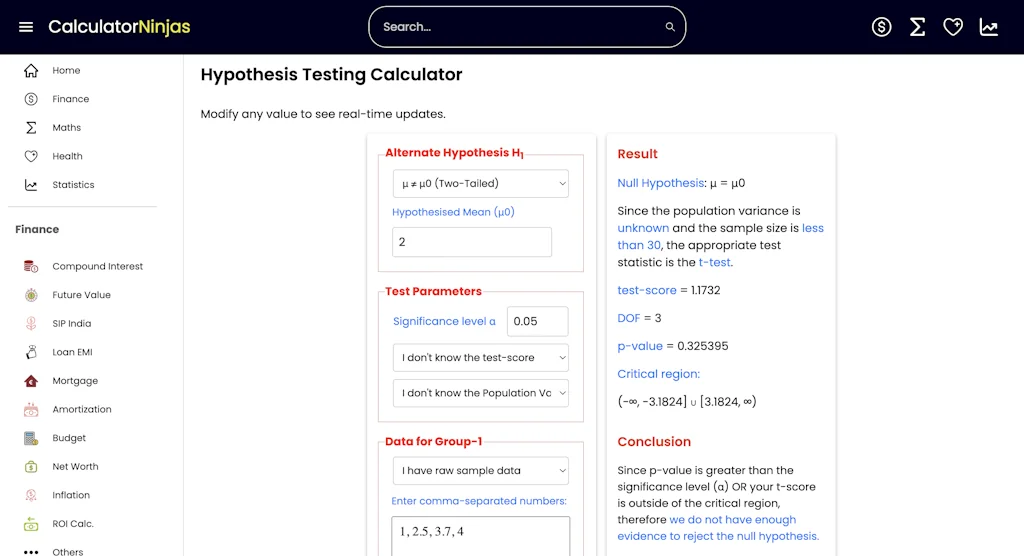
Task: Open the hamburger menu icon
Action: click(x=25, y=27)
